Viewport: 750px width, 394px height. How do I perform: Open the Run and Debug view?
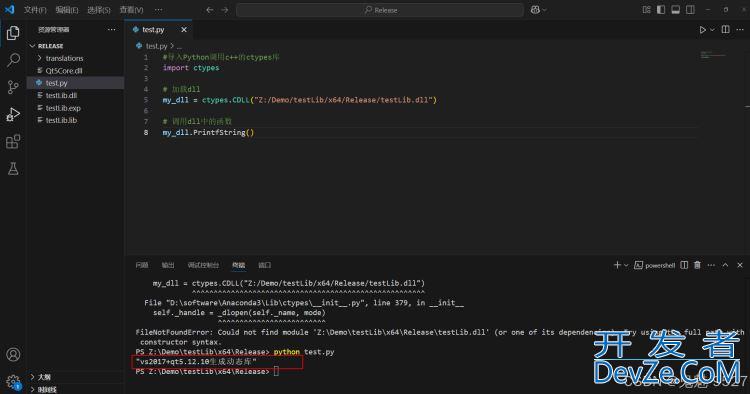pos(13,114)
